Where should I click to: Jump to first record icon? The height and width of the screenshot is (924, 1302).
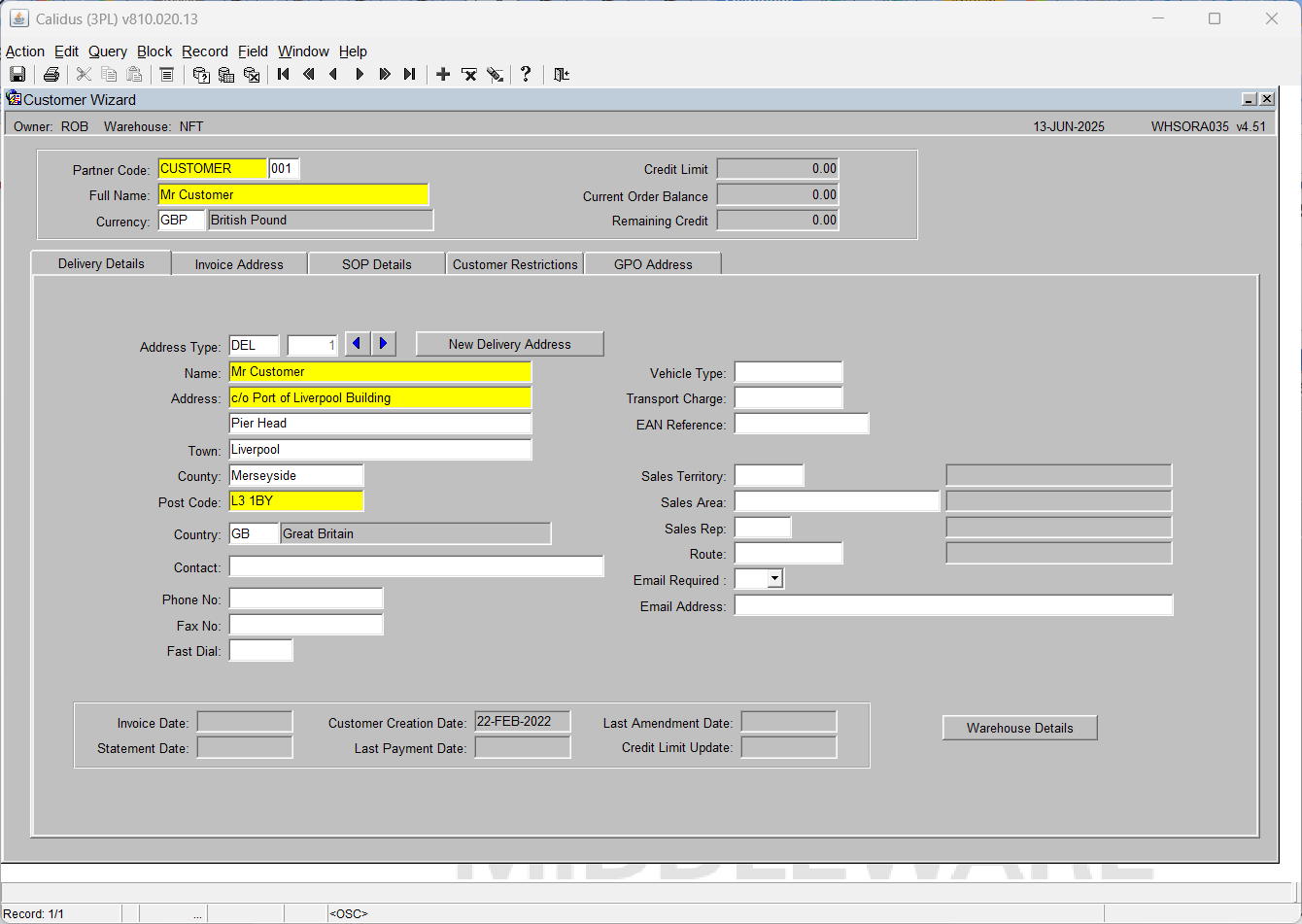coord(284,75)
